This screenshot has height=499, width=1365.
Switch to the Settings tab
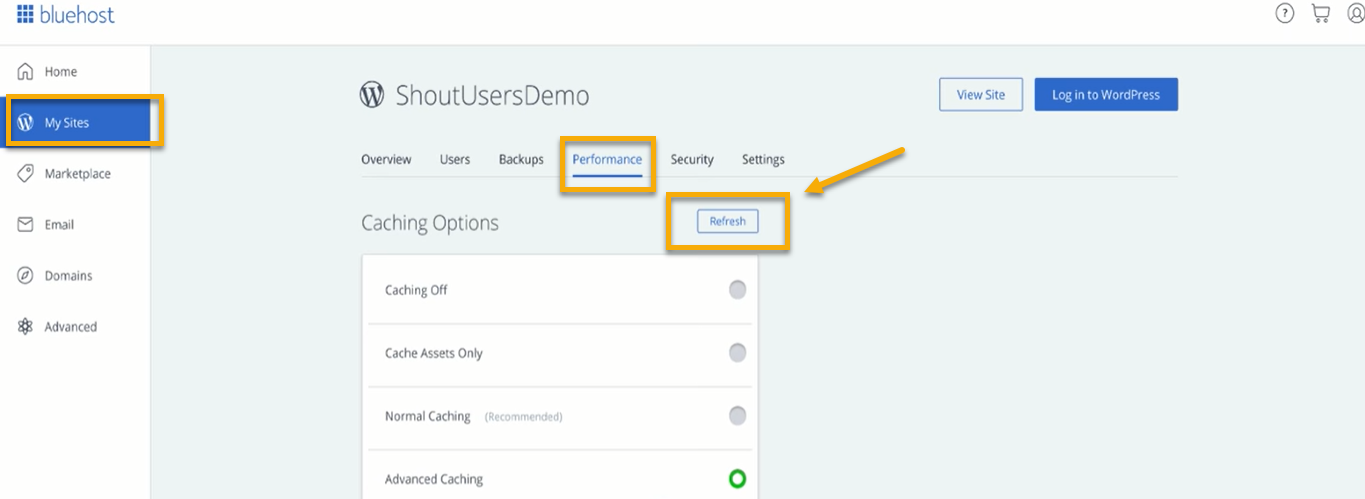coord(763,159)
